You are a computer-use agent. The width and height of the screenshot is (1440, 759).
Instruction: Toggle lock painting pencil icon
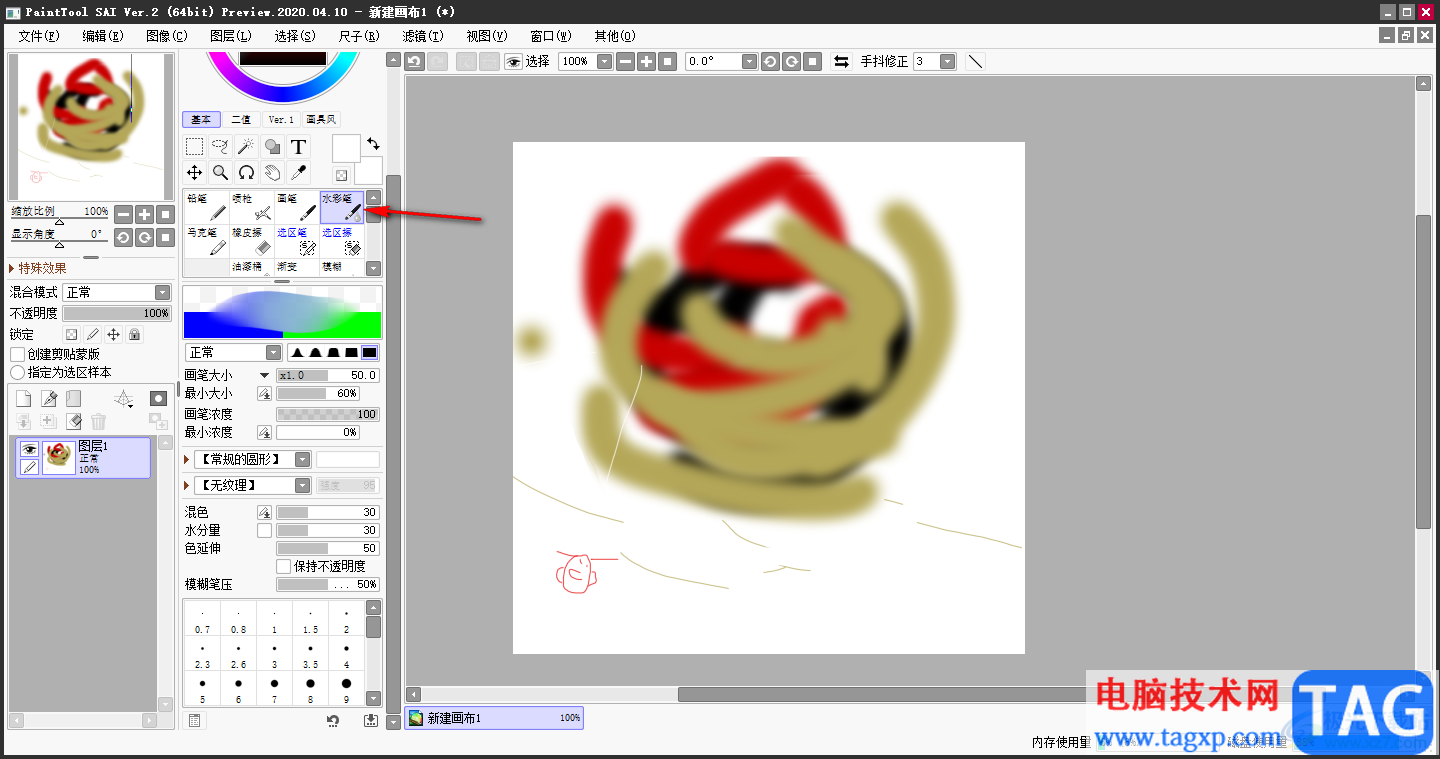point(92,334)
